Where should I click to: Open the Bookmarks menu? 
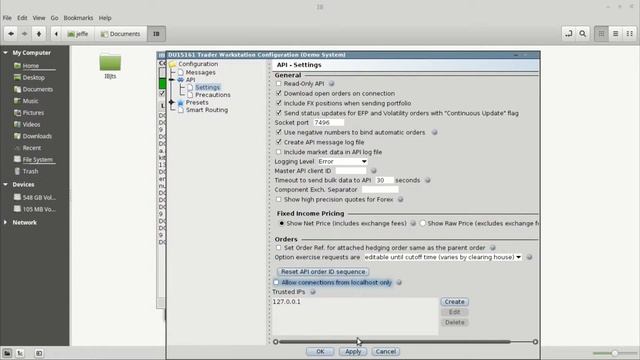pyautogui.click(x=78, y=18)
